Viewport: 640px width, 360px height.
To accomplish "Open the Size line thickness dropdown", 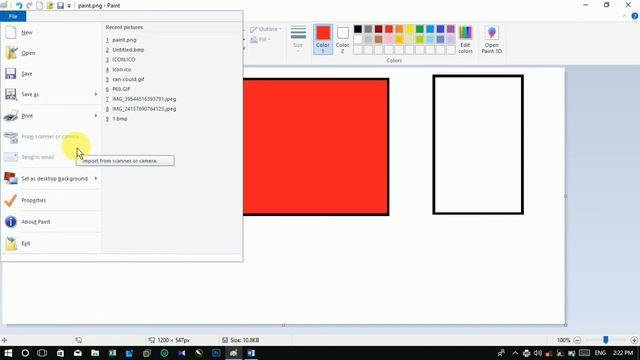I will coord(298,38).
